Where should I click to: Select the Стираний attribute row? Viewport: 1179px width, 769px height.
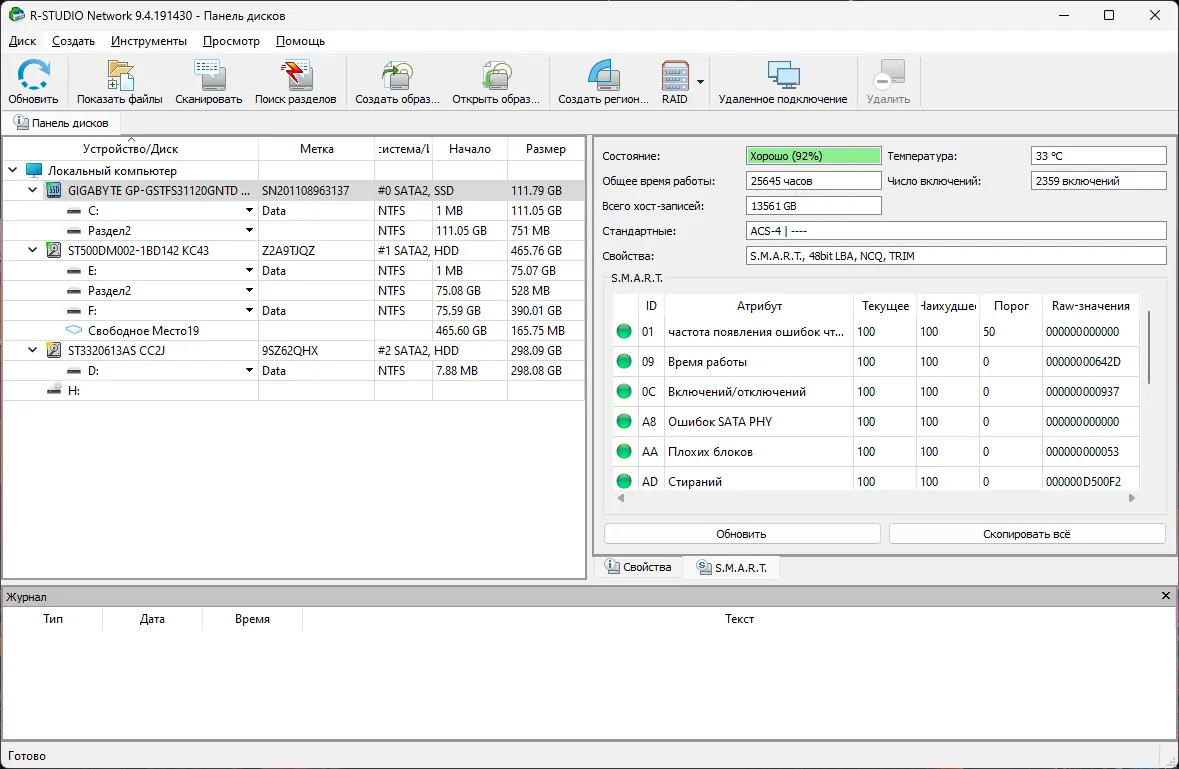pyautogui.click(x=876, y=481)
